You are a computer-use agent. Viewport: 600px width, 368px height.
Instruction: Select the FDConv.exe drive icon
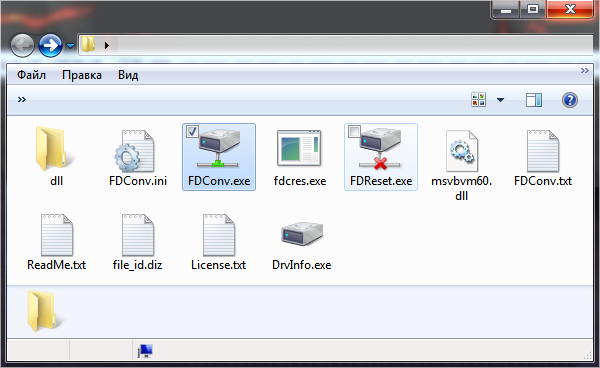219,149
